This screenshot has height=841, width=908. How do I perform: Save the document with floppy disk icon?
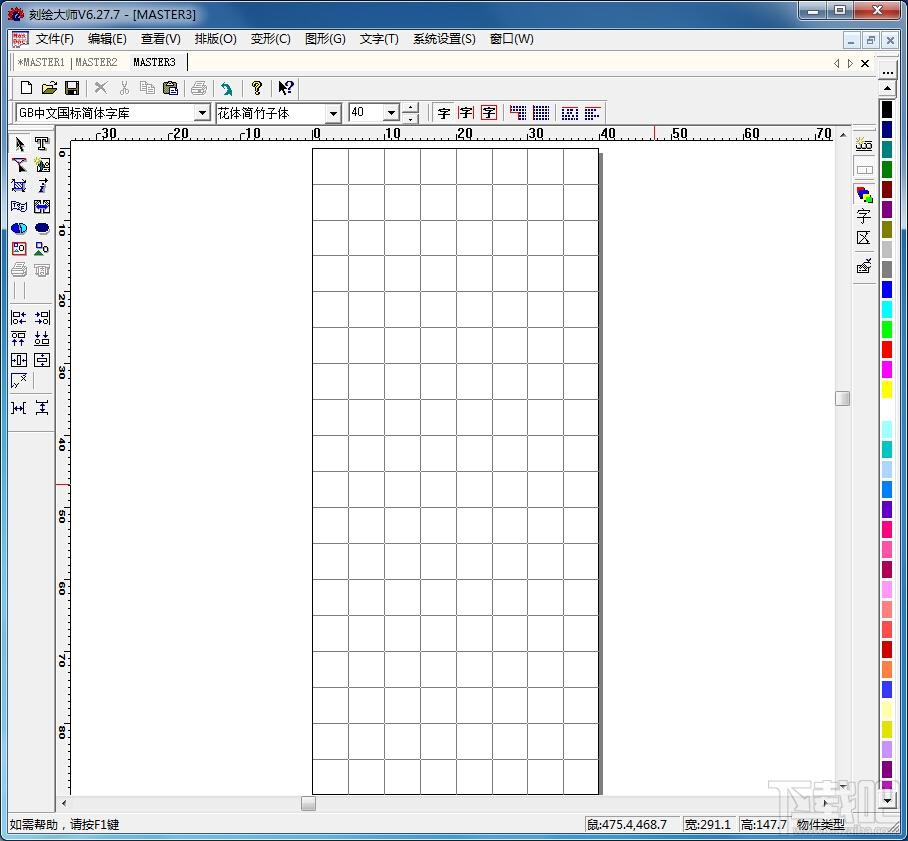pos(72,88)
